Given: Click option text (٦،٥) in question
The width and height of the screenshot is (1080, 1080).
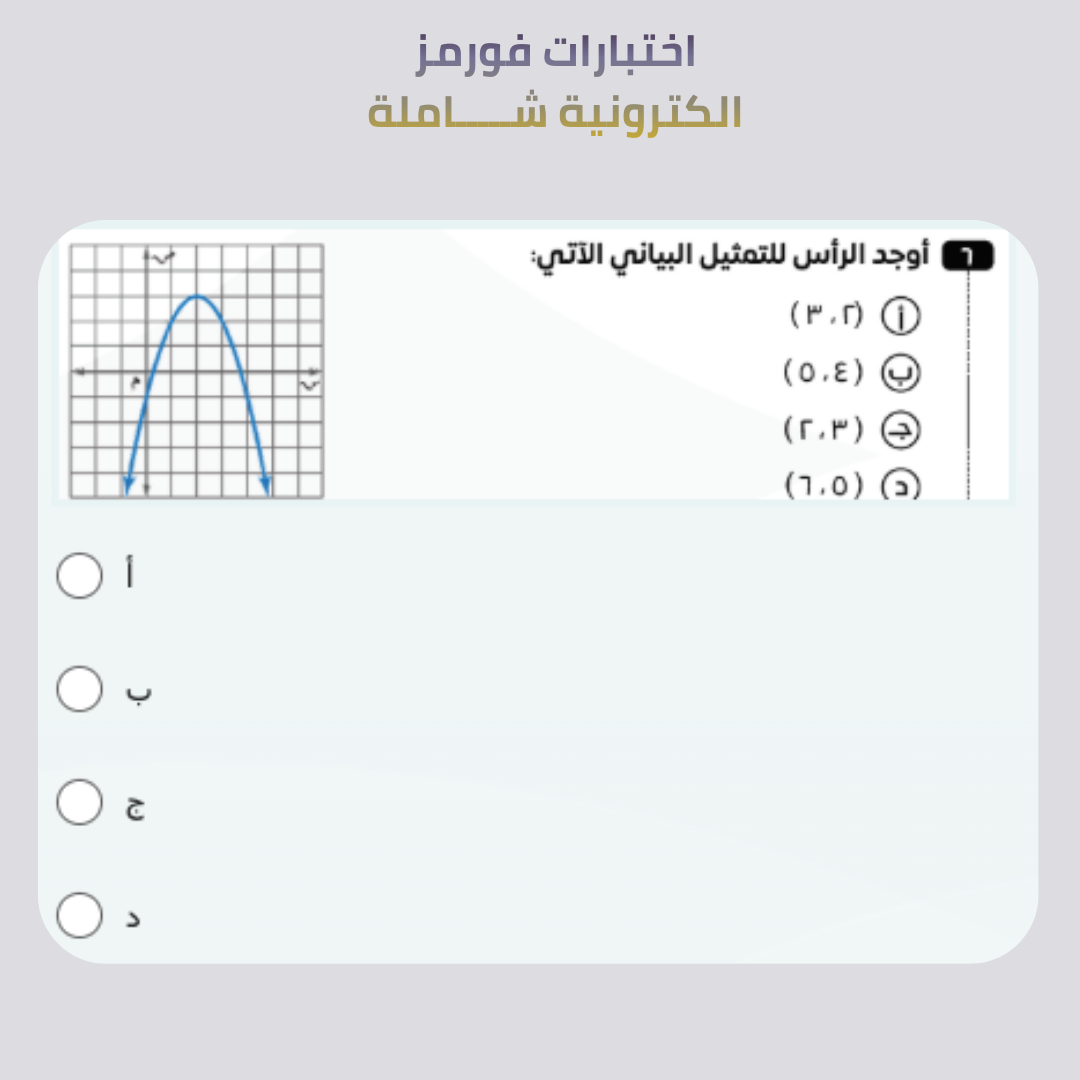Looking at the screenshot, I should click(825, 486).
